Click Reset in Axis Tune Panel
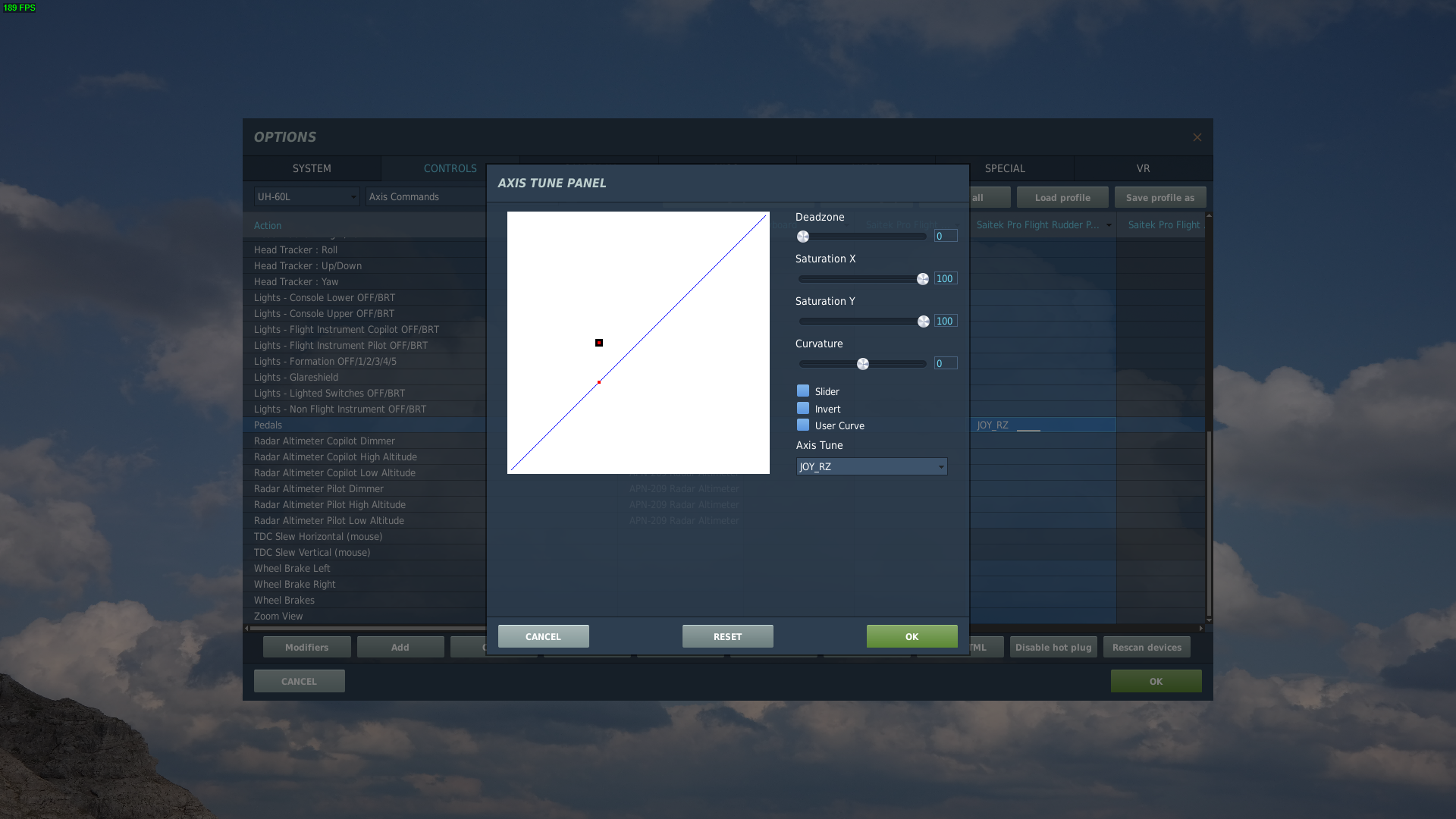Screen dimensions: 1456x819 (727, 636)
